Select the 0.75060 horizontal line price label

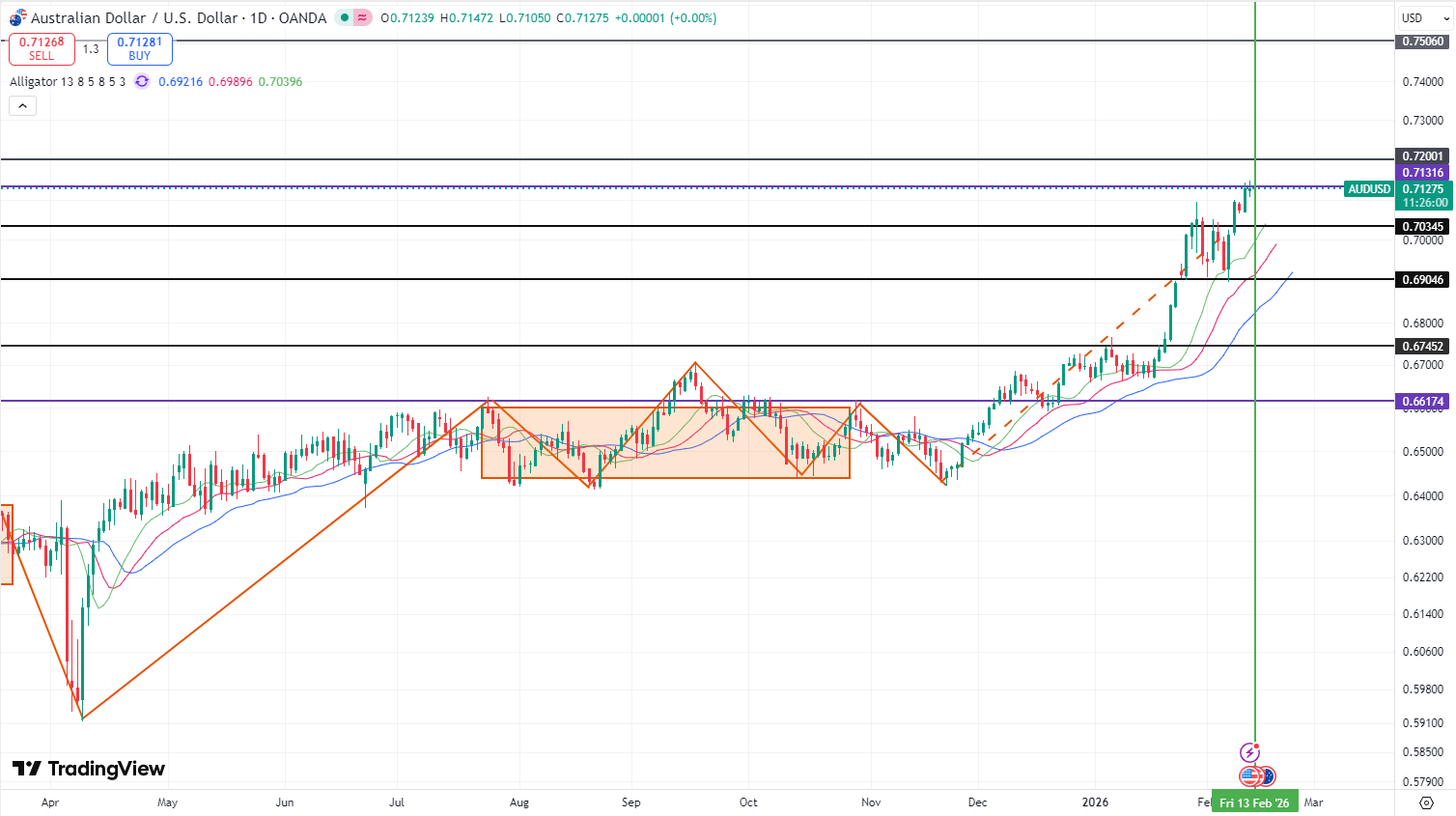[1423, 42]
